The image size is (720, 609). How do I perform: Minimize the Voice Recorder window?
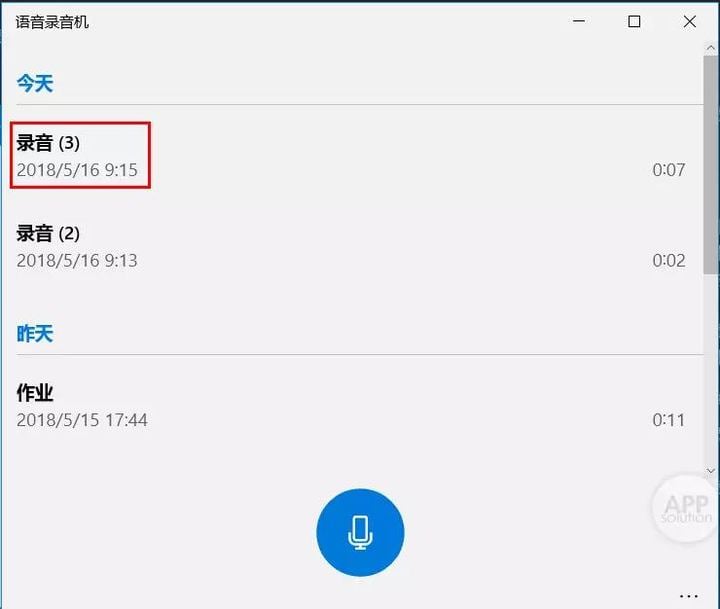coord(579,21)
